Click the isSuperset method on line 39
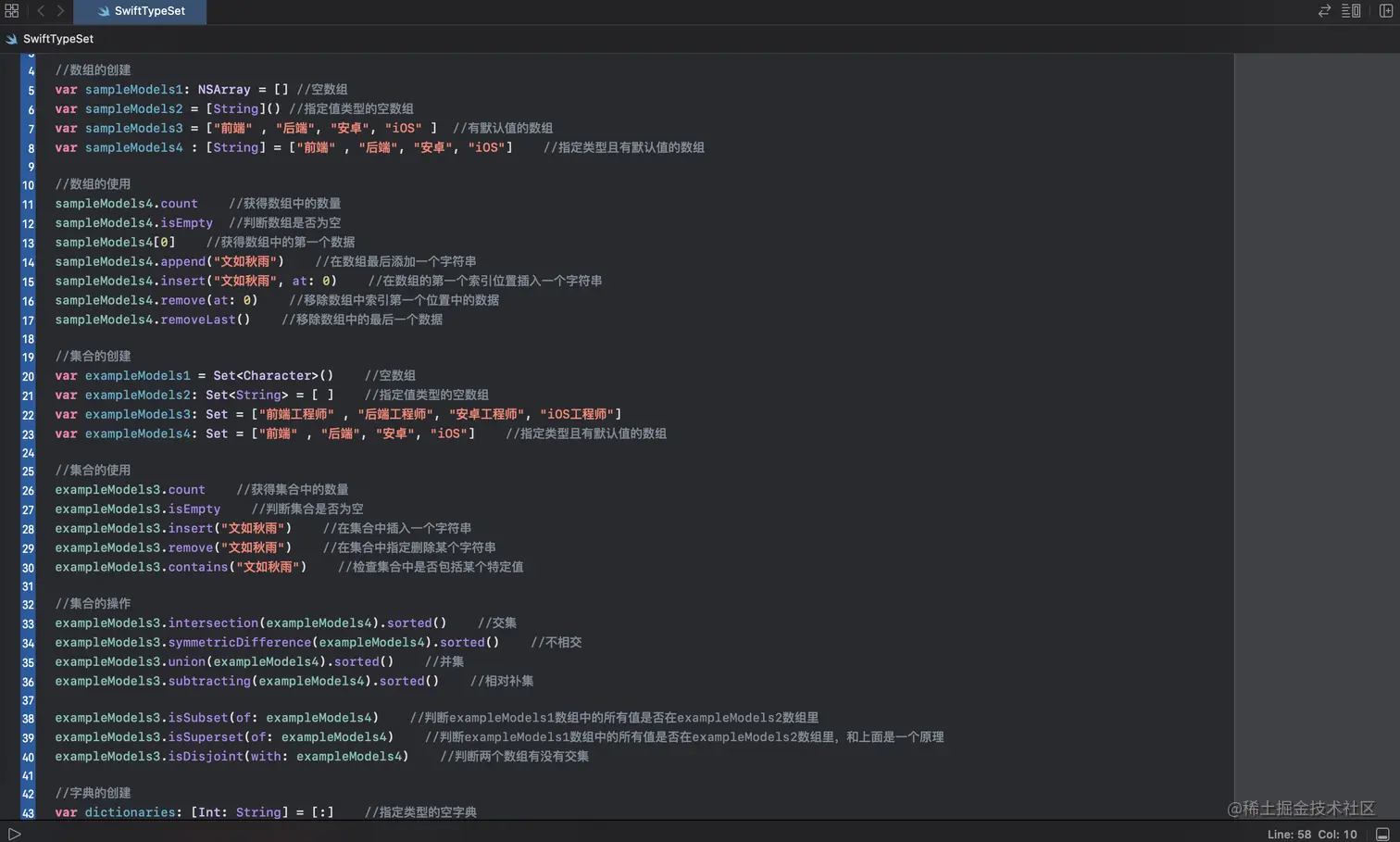1400x842 pixels. (206, 737)
